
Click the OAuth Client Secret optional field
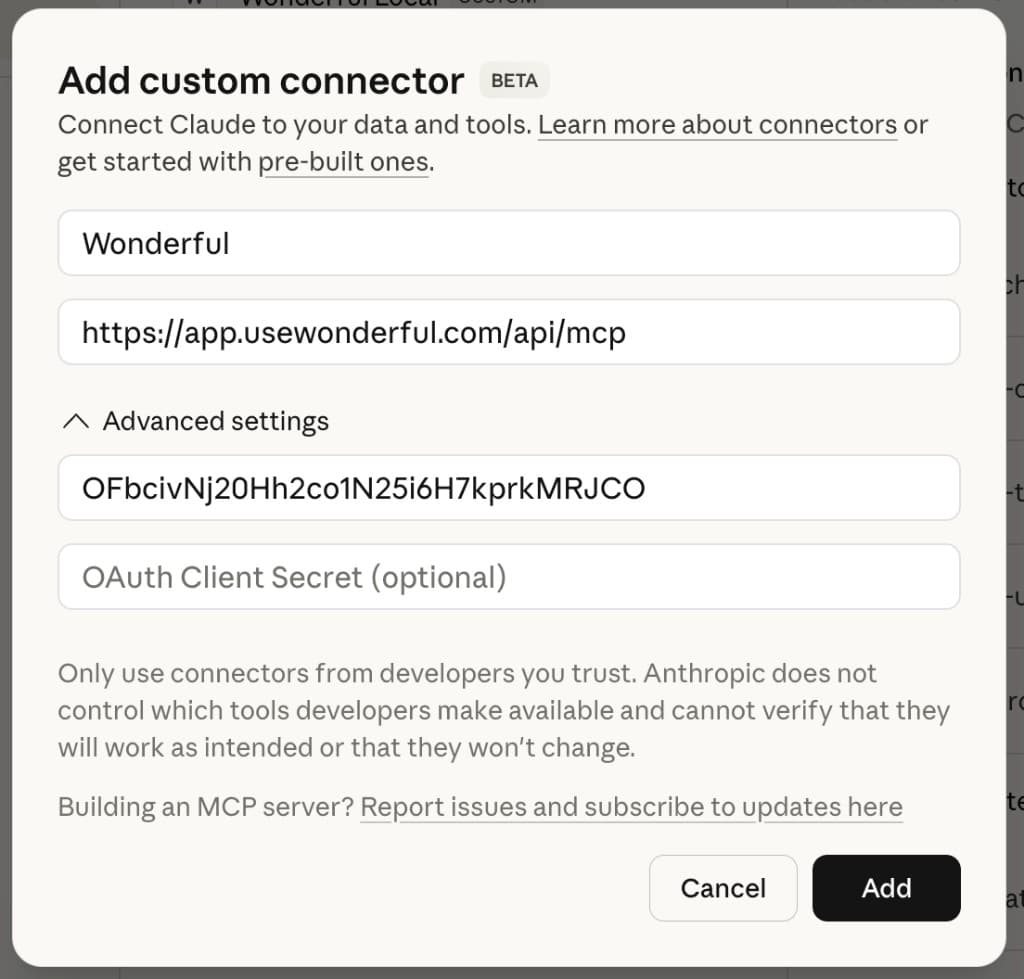(510, 576)
